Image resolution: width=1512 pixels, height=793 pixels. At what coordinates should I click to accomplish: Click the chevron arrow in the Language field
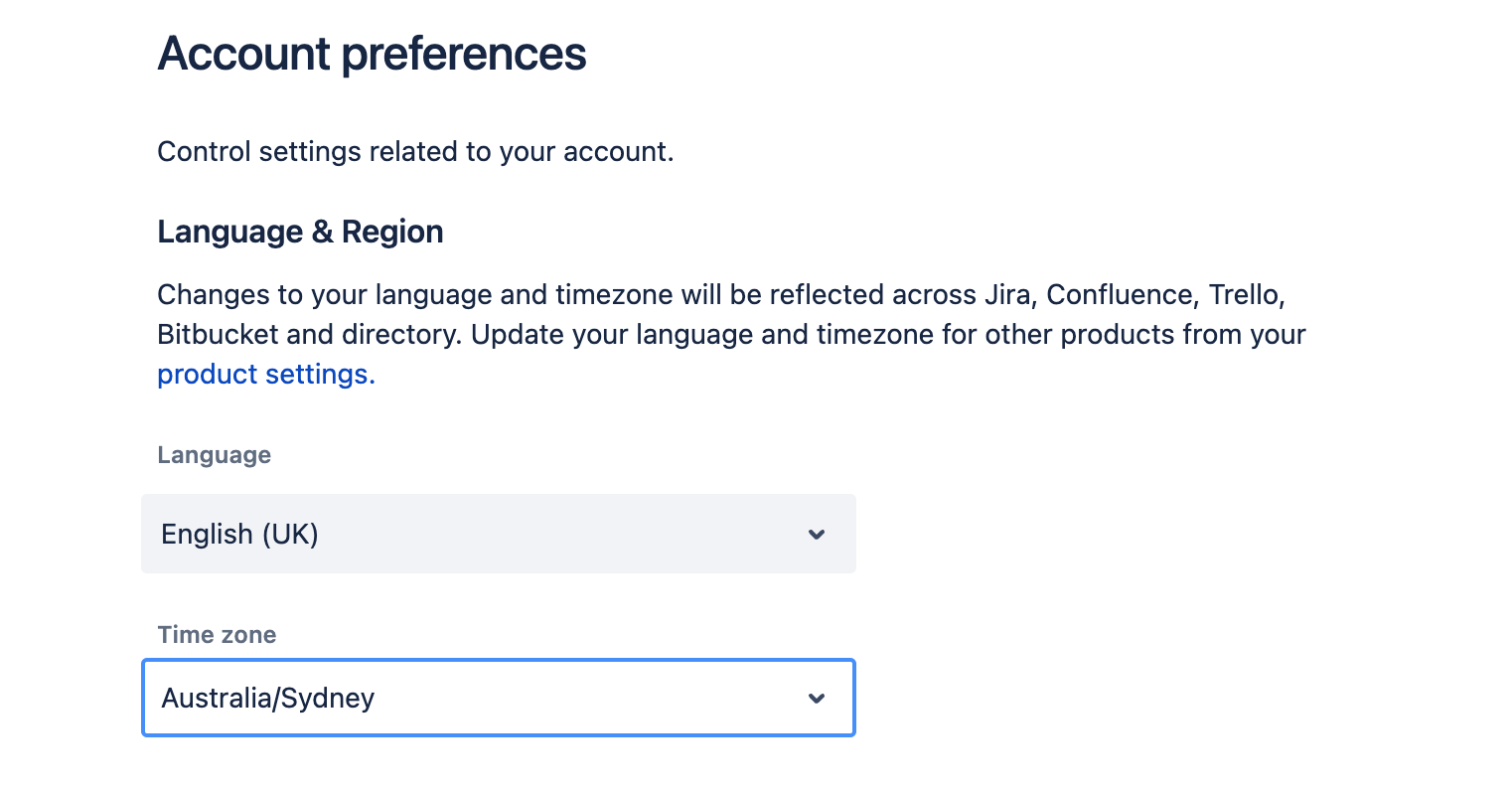[817, 535]
